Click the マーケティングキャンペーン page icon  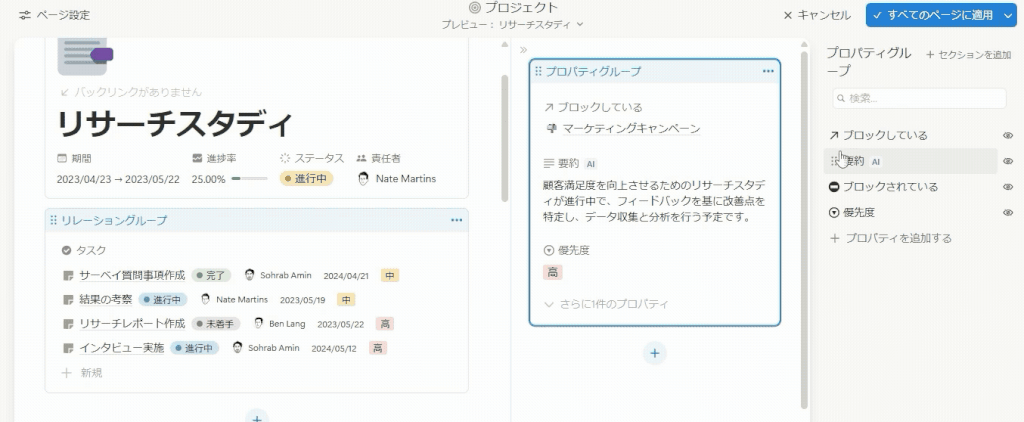click(551, 129)
